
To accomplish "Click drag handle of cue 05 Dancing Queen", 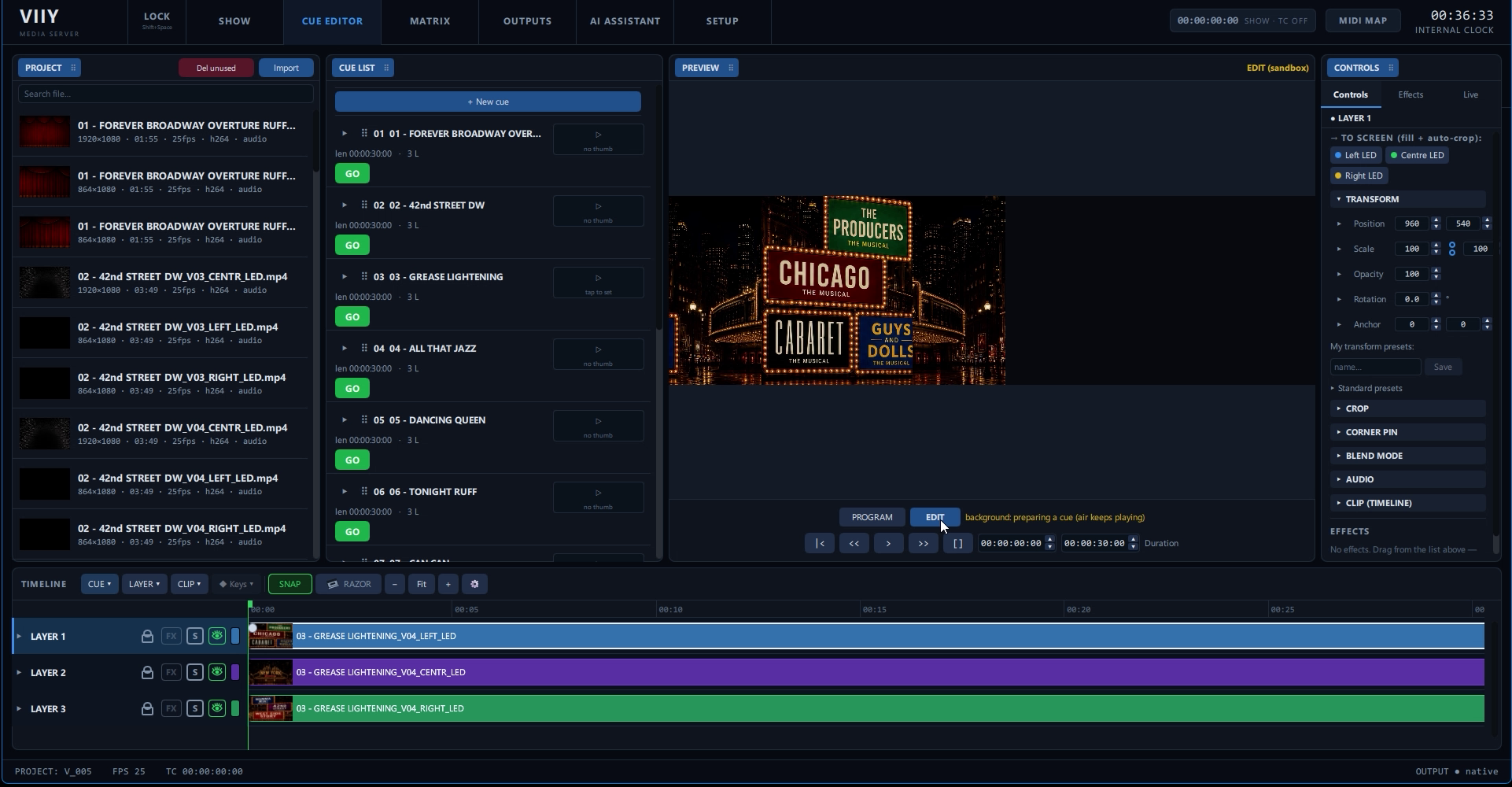I will tap(364, 419).
